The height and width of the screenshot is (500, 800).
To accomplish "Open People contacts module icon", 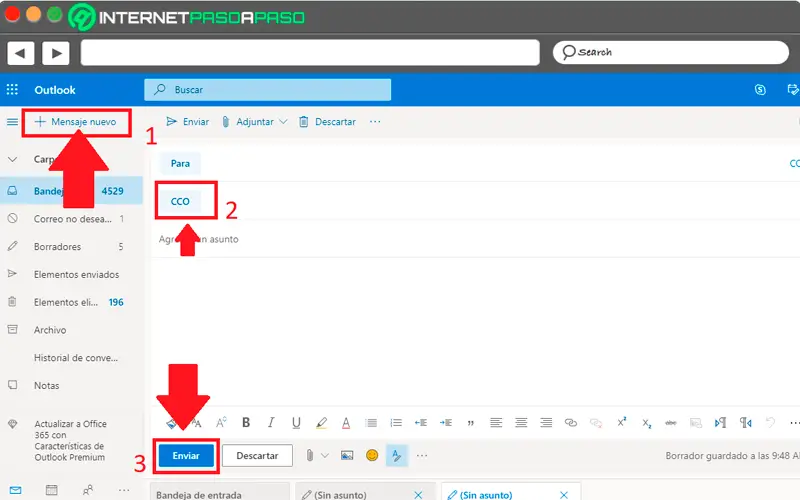I will coord(88,490).
